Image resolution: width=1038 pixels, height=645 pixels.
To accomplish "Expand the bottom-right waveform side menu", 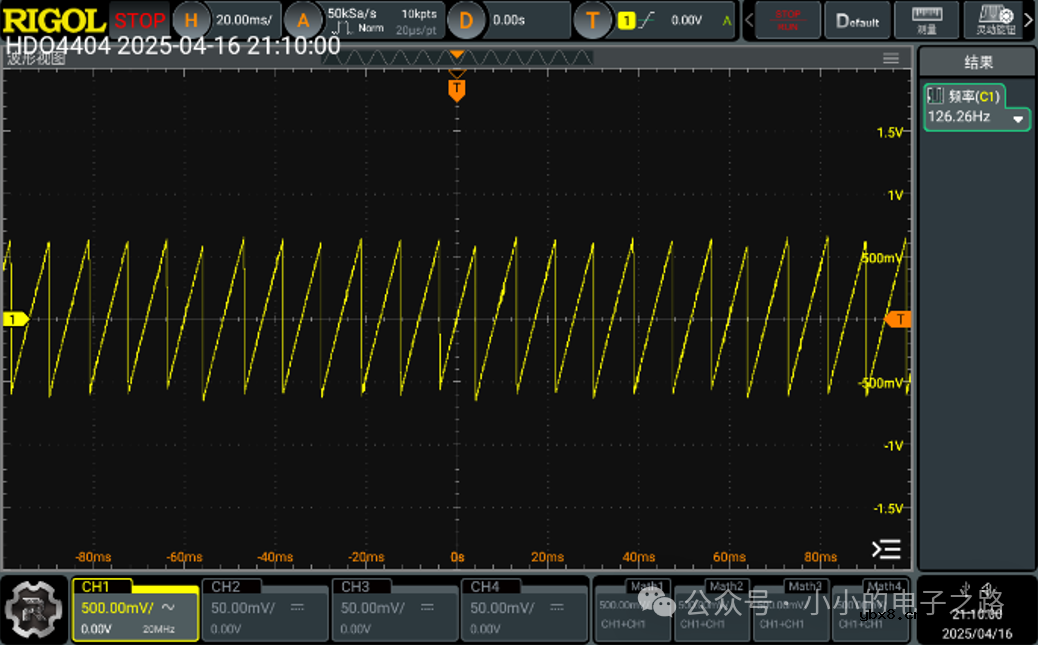I will (x=886, y=549).
